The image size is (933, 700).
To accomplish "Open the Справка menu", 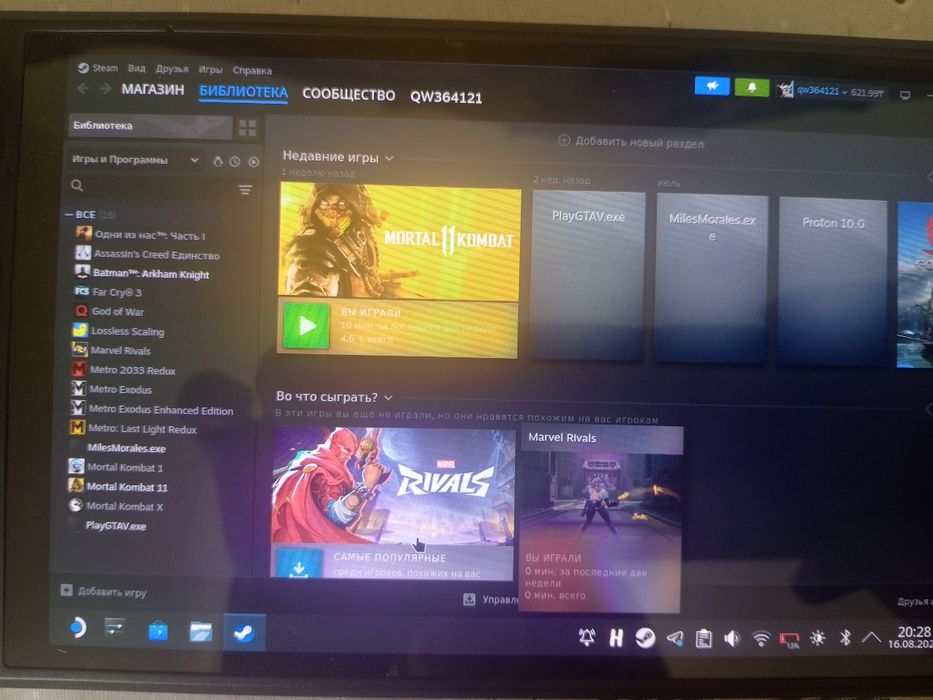I will (252, 70).
